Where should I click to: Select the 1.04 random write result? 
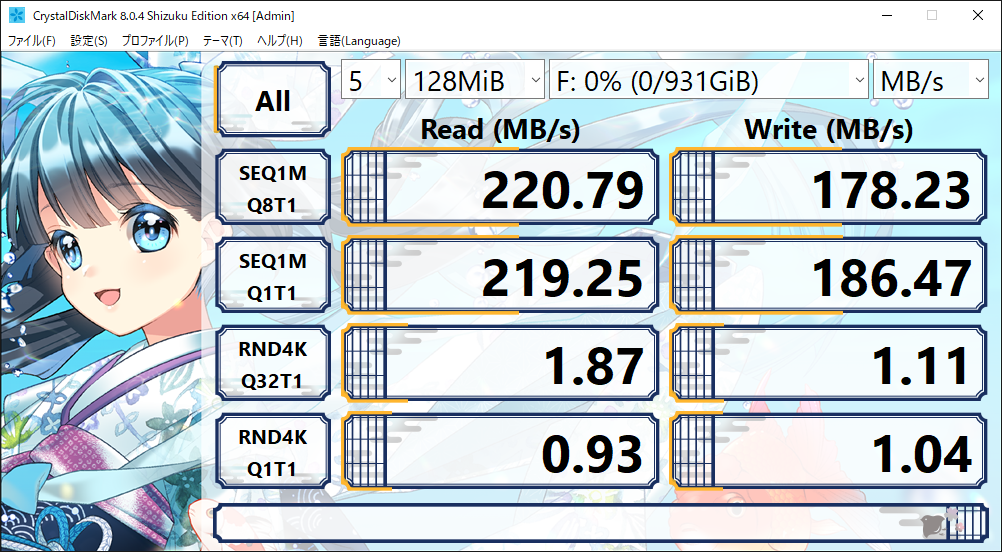pyautogui.click(x=829, y=452)
